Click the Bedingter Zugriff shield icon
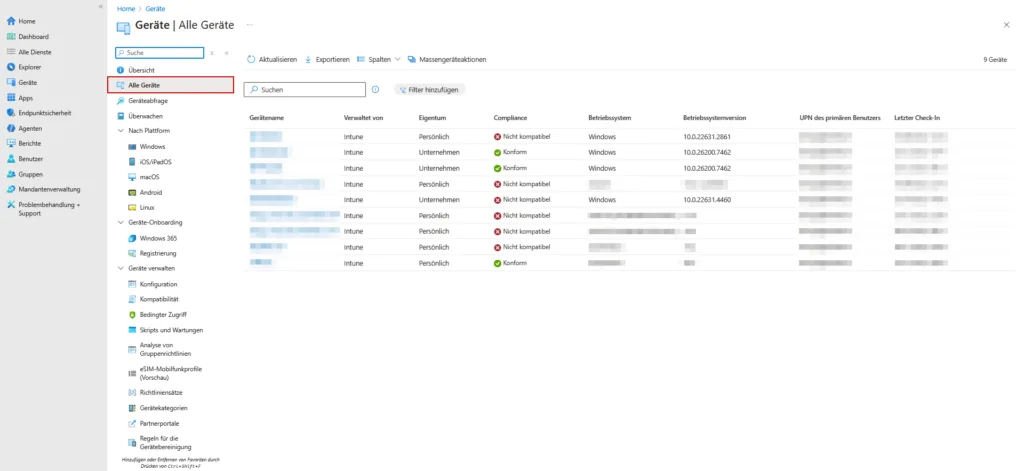 [131, 314]
